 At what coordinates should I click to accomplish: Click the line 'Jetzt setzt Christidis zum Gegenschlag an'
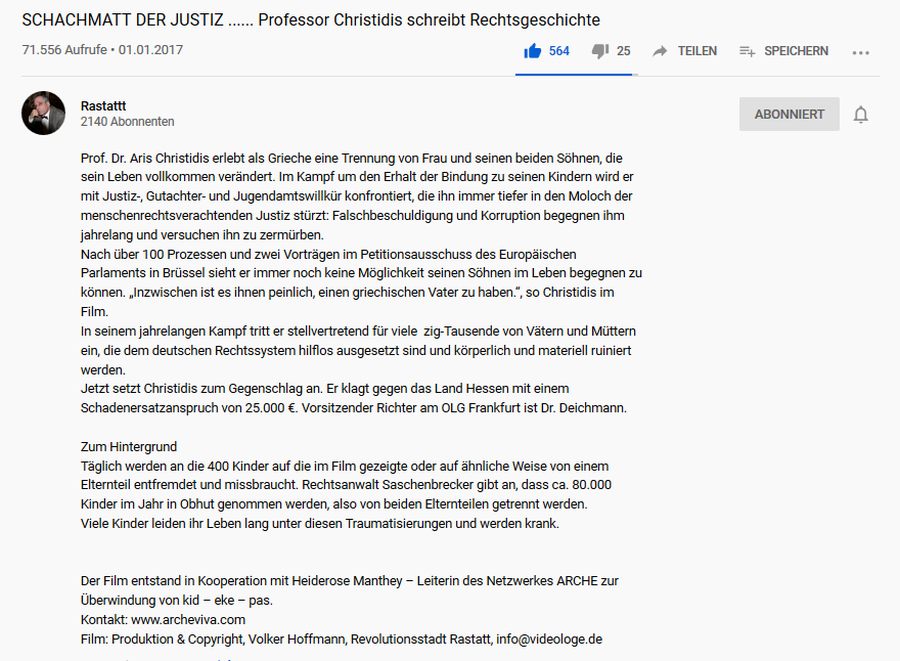click(x=325, y=388)
